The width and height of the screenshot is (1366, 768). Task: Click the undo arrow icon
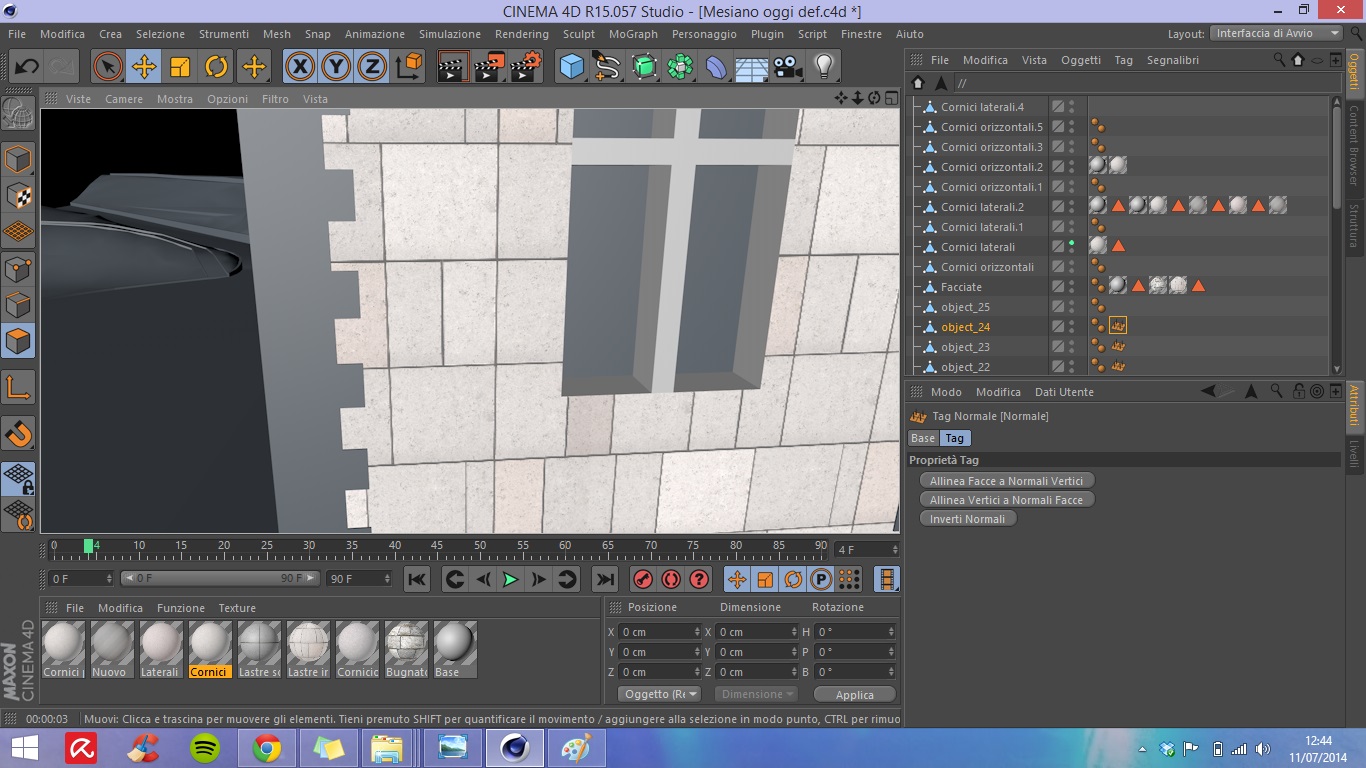tap(26, 67)
